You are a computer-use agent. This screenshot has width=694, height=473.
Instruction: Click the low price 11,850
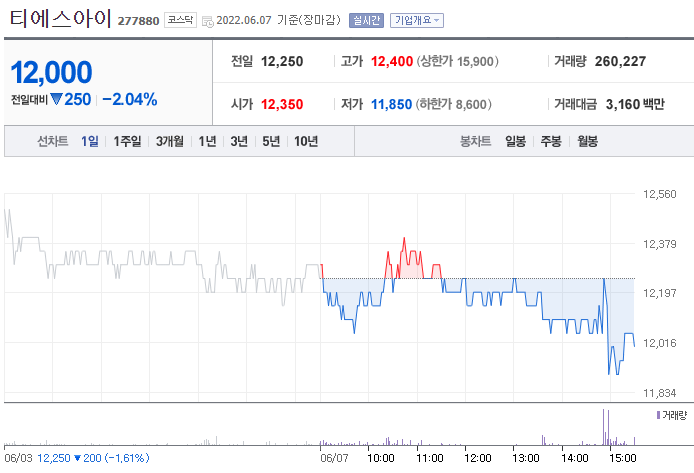(391, 104)
